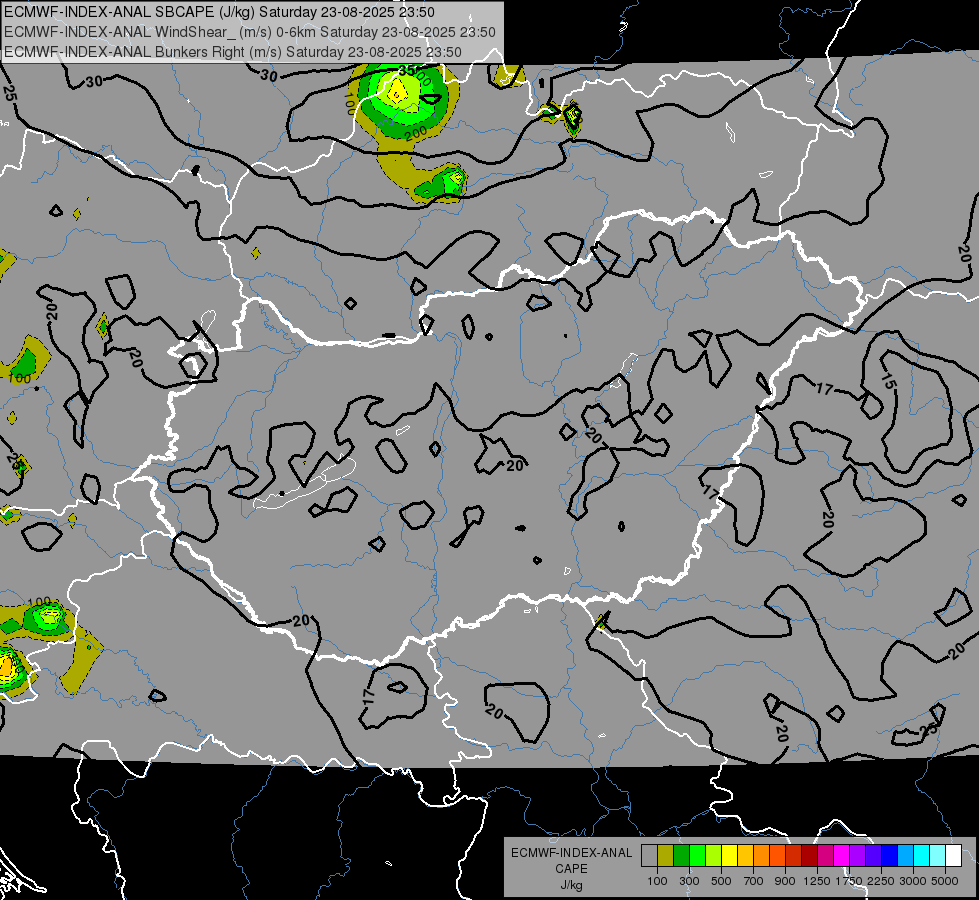Click the legend value 500

[721, 881]
